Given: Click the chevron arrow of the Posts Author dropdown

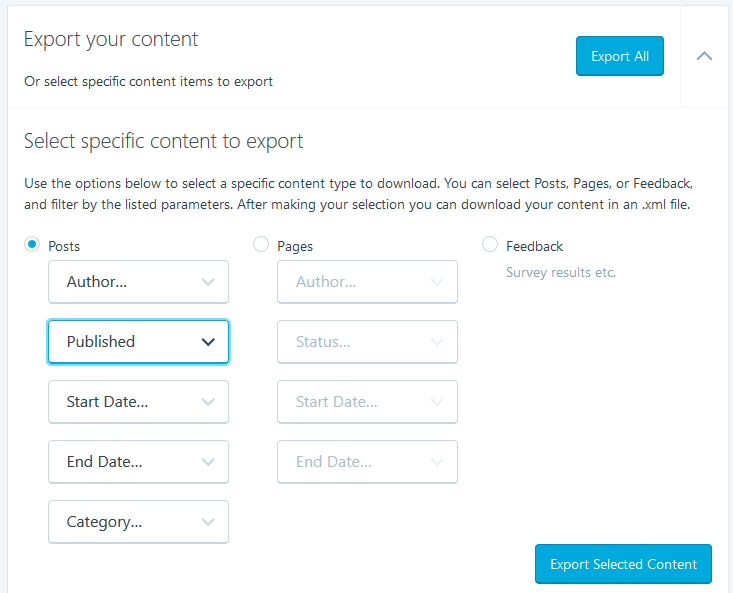Looking at the screenshot, I should coord(208,282).
